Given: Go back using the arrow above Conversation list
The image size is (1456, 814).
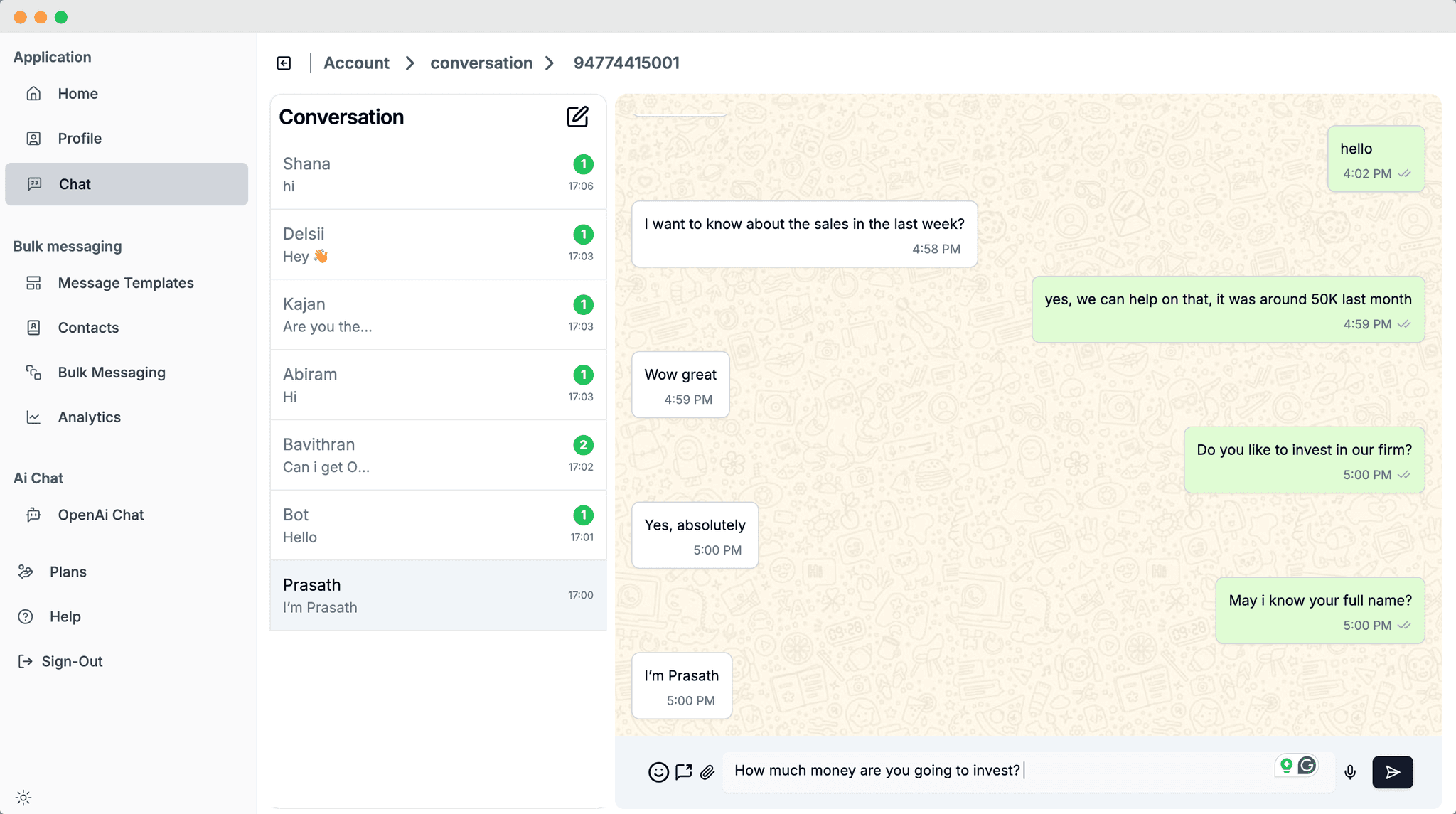Looking at the screenshot, I should click(x=284, y=63).
